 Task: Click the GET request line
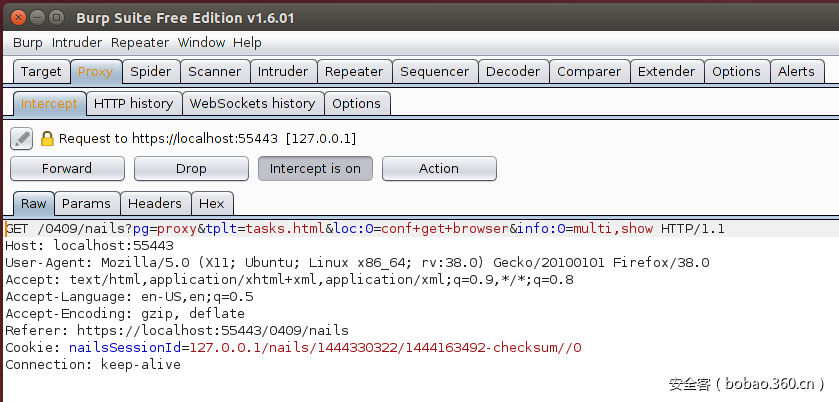365,229
